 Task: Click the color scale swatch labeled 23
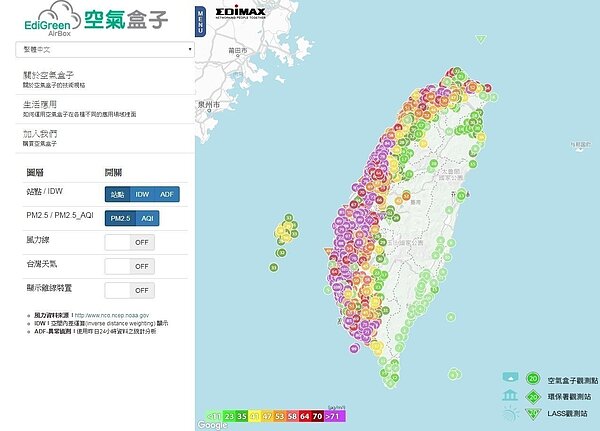click(229, 416)
